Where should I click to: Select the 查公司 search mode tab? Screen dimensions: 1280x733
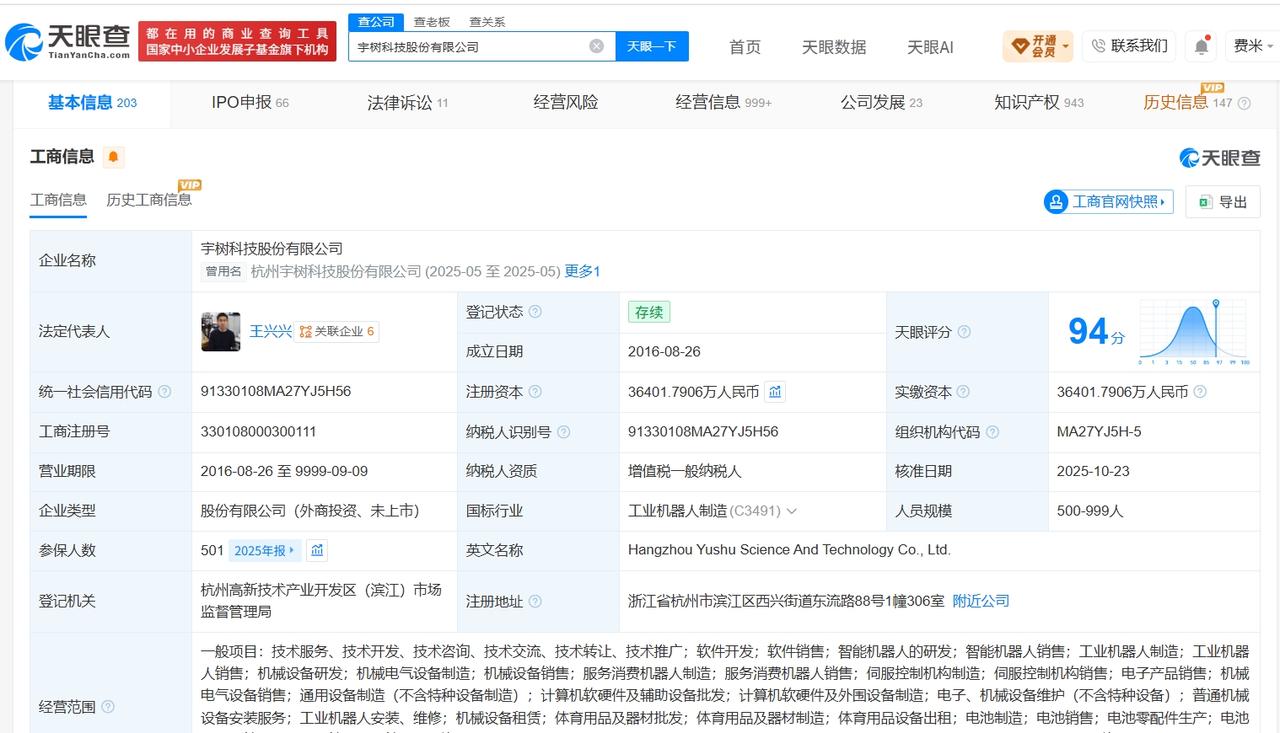(377, 22)
